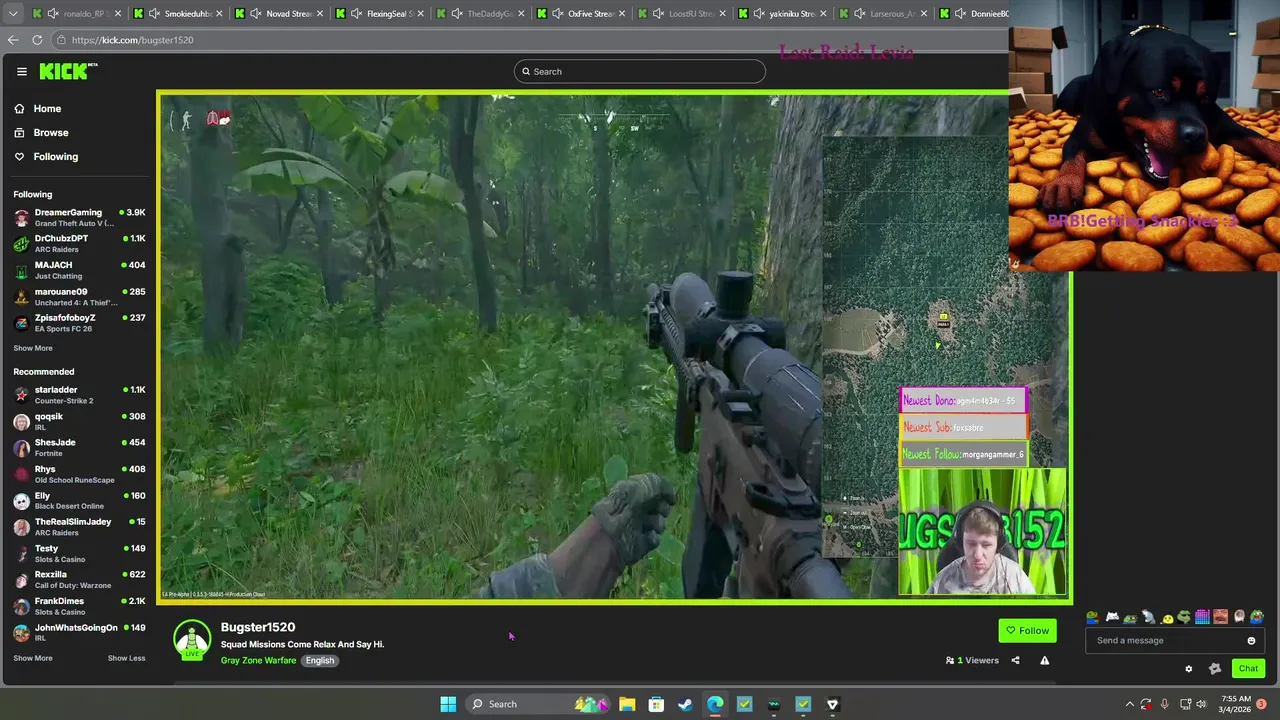This screenshot has height=720, width=1280.
Task: Close the LoostRU Stream tab
Action: (723, 14)
